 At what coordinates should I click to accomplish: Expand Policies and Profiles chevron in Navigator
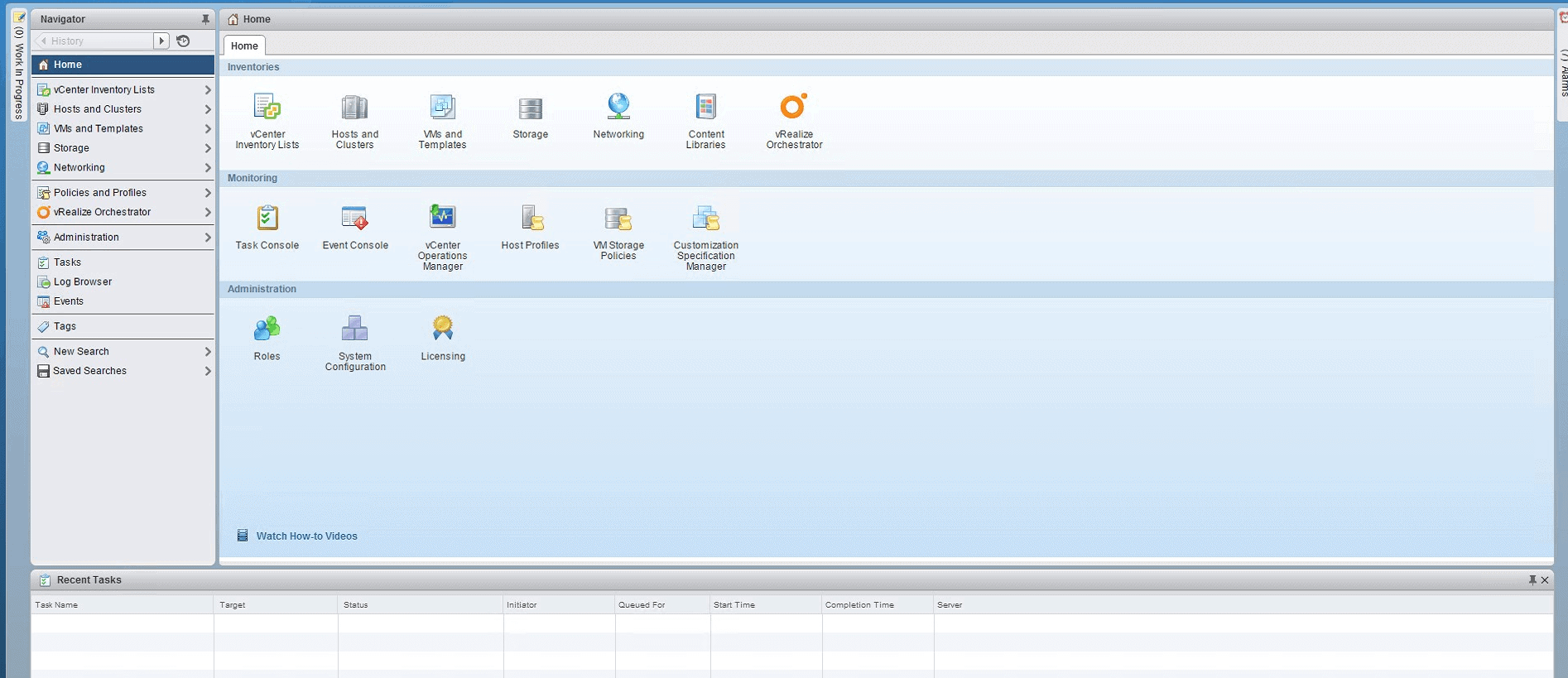pyautogui.click(x=207, y=193)
